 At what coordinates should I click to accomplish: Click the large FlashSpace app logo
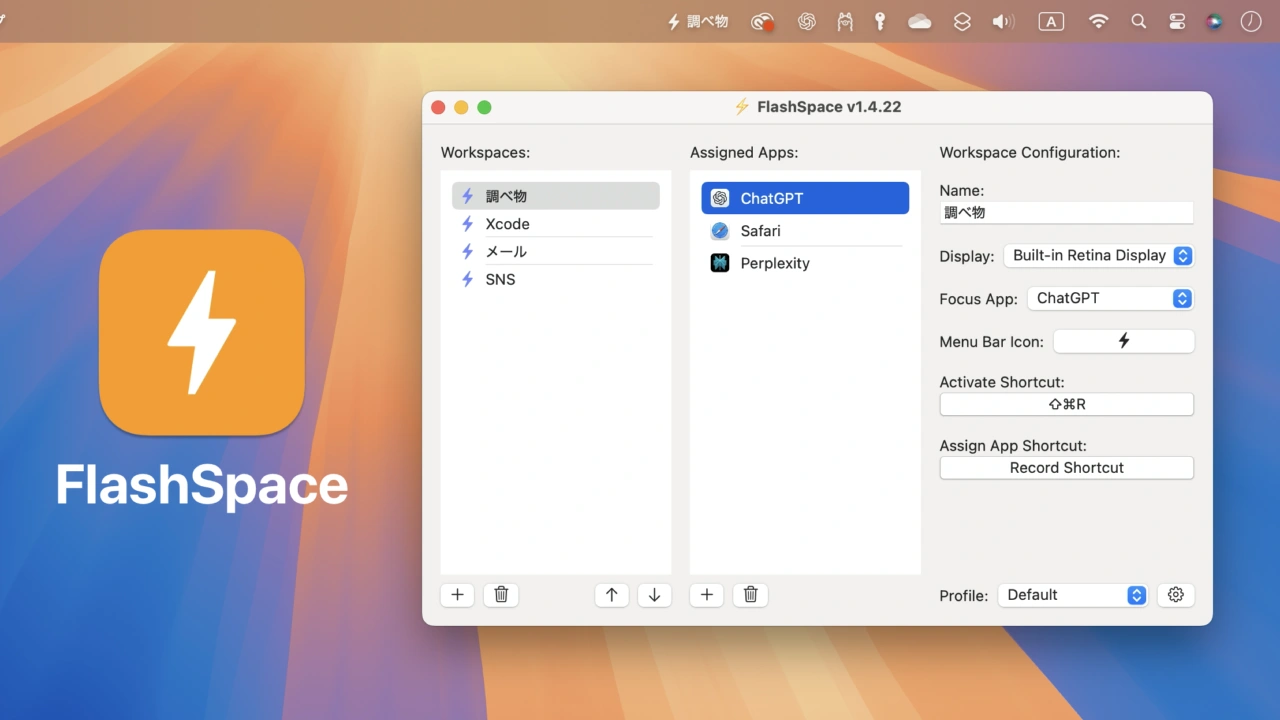202,332
